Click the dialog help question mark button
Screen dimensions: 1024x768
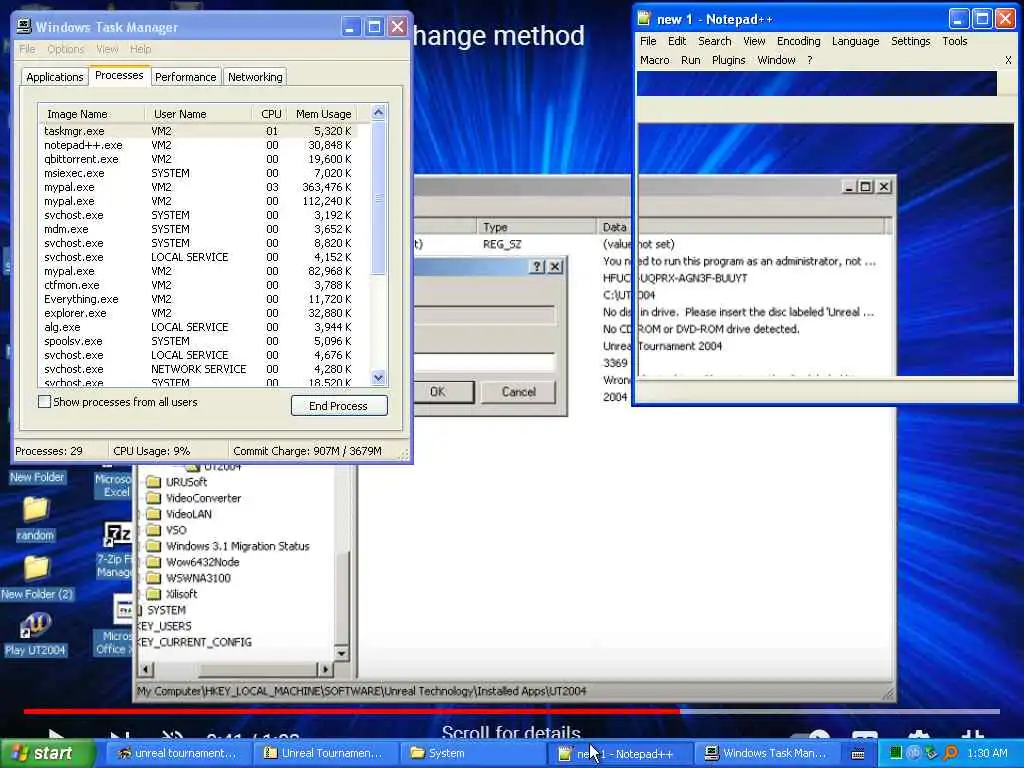click(537, 266)
